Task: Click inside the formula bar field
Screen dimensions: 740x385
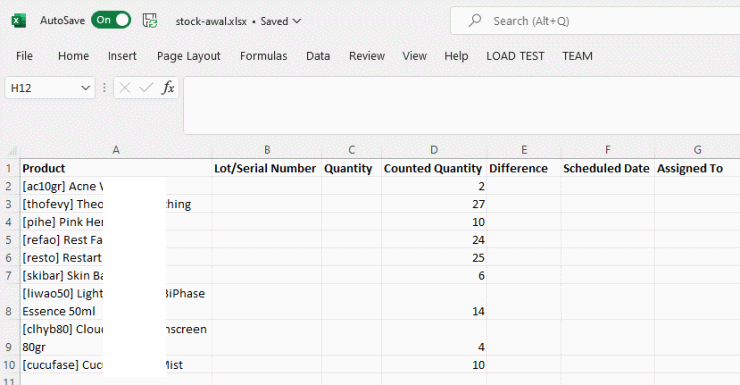Action: point(462,106)
